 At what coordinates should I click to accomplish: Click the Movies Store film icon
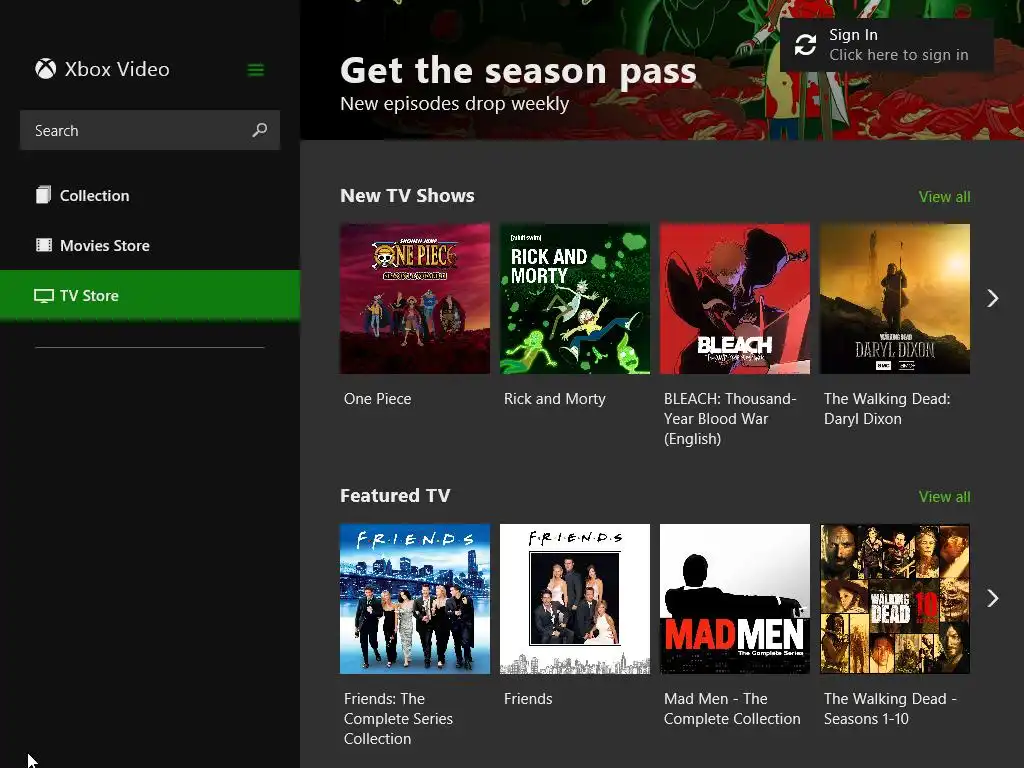[x=44, y=245]
